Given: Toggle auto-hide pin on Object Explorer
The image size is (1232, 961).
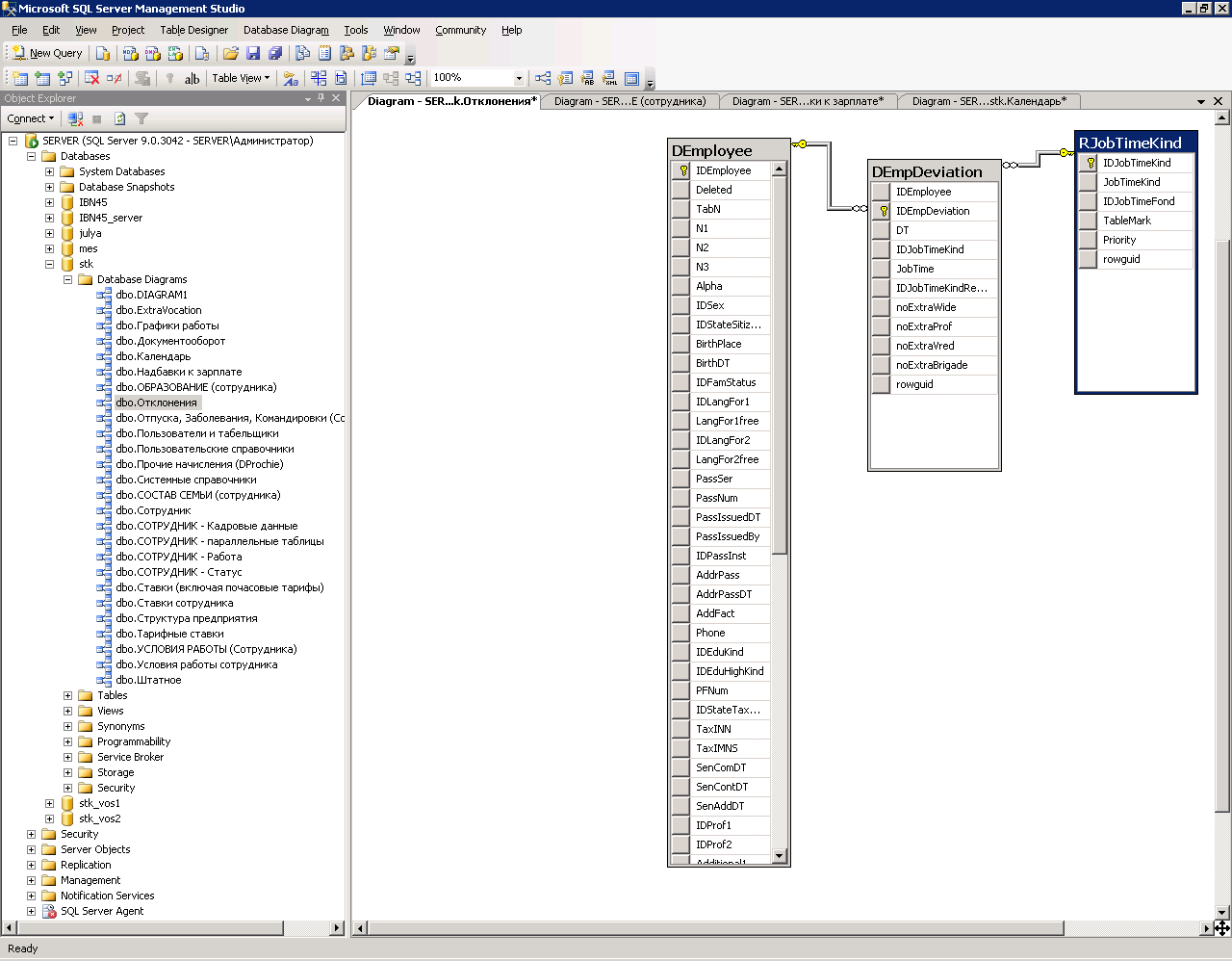Looking at the screenshot, I should [x=321, y=98].
